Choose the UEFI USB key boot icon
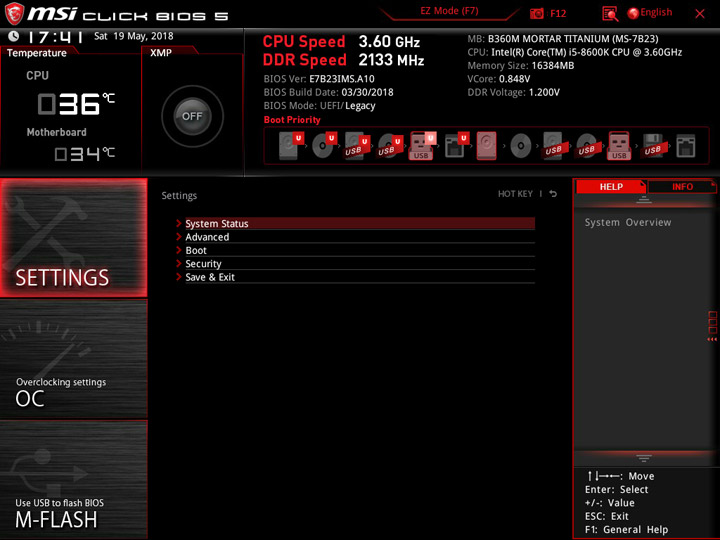 (x=422, y=146)
